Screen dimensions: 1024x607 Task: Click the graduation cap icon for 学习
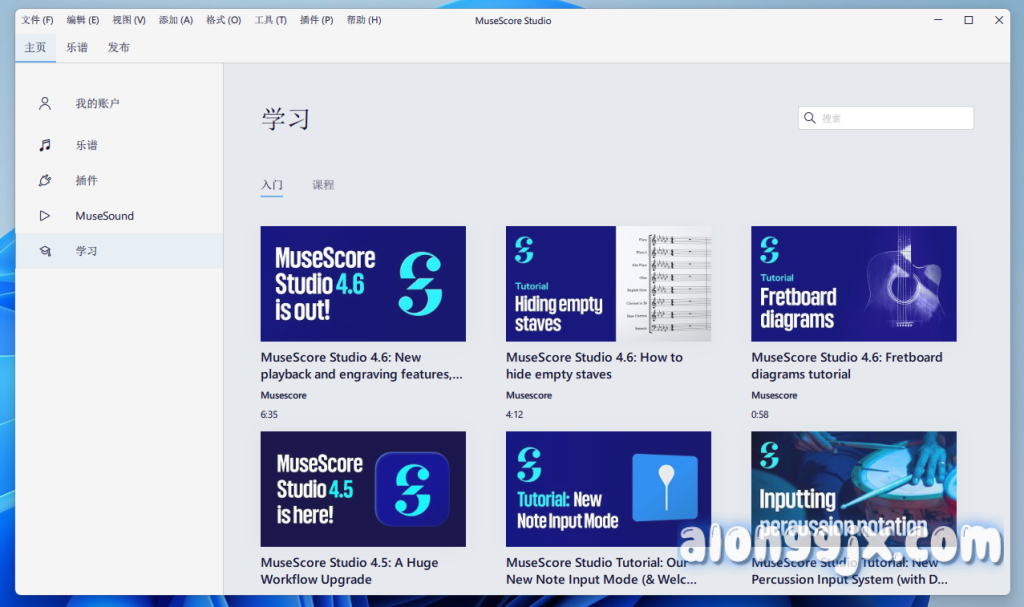point(45,251)
